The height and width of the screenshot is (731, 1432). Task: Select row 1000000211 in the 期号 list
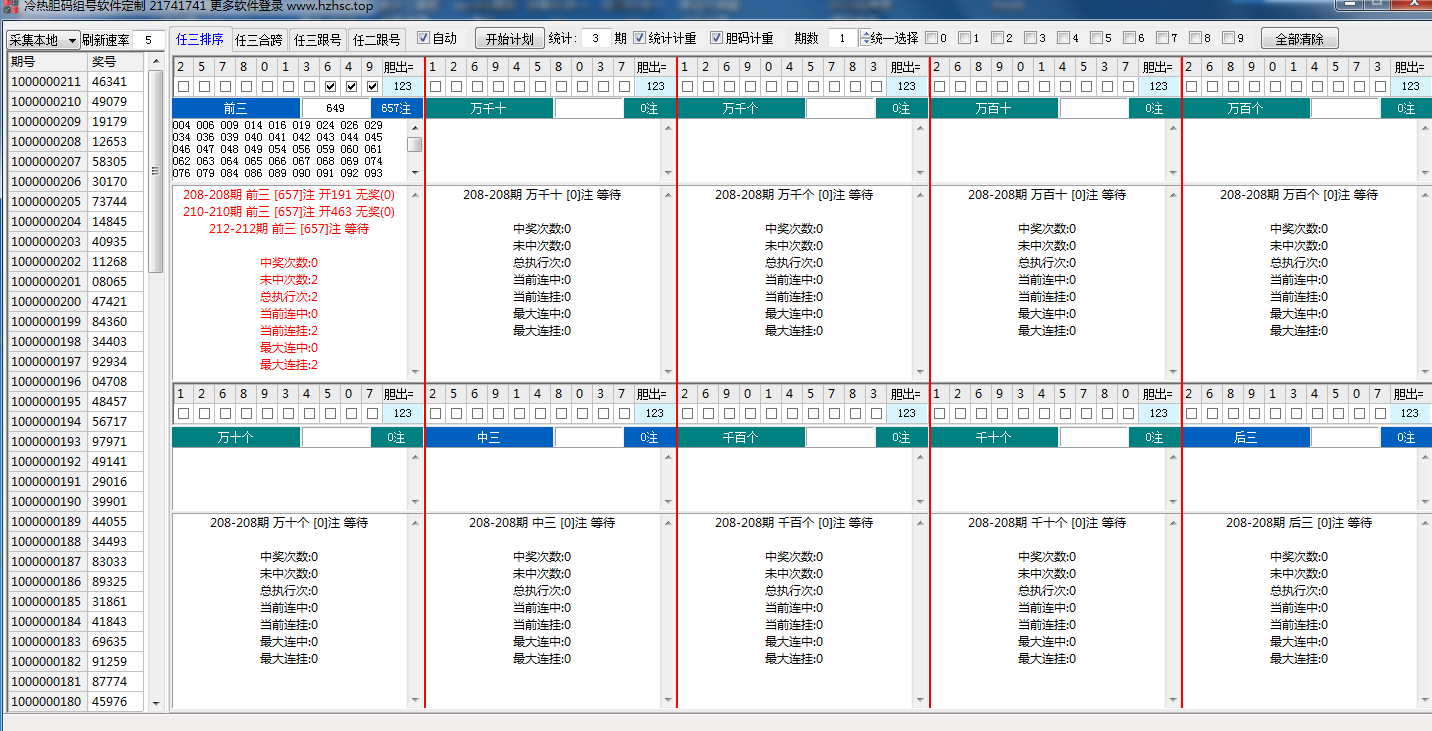[x=46, y=82]
